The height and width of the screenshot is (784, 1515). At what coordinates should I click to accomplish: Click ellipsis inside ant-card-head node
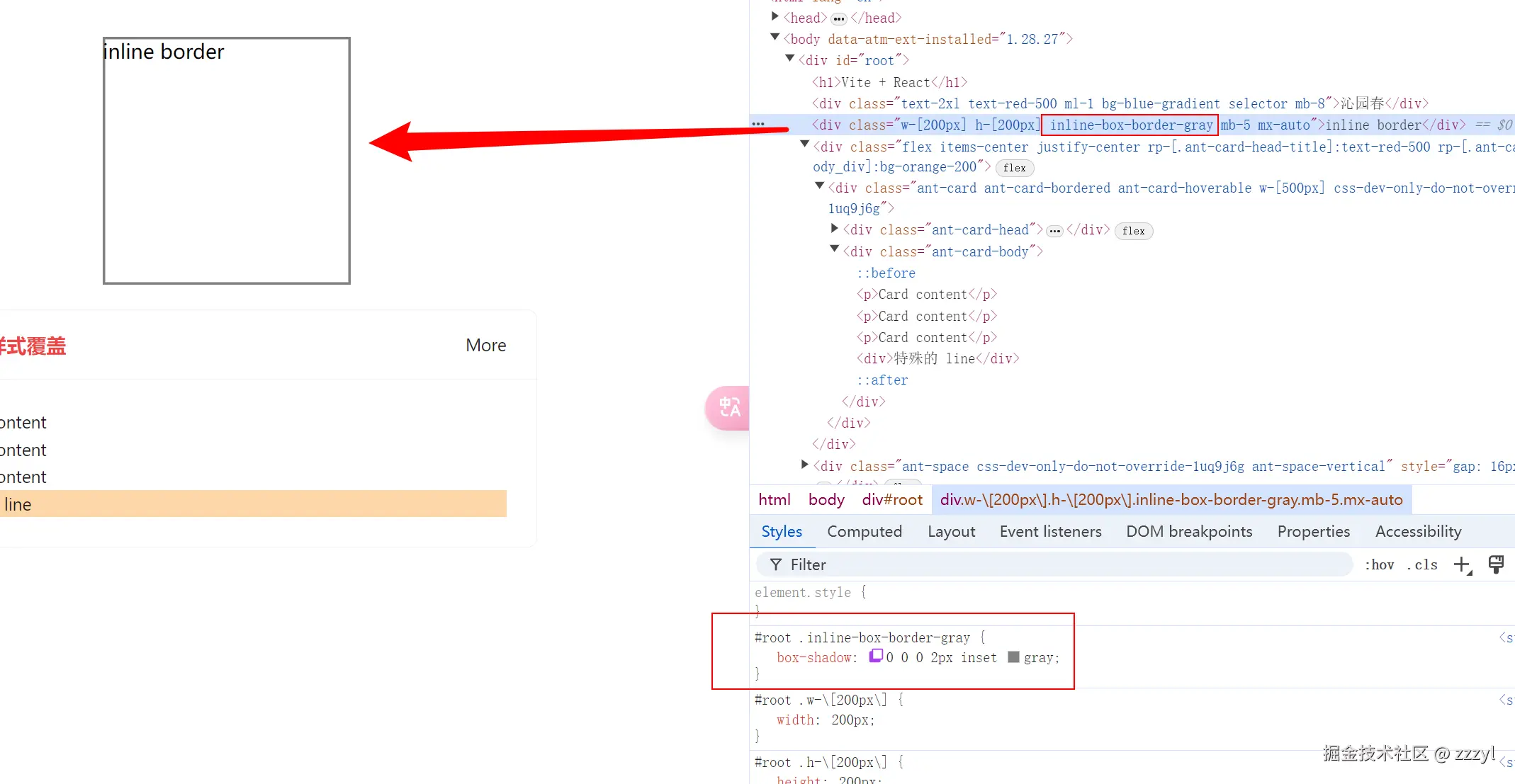(1054, 231)
